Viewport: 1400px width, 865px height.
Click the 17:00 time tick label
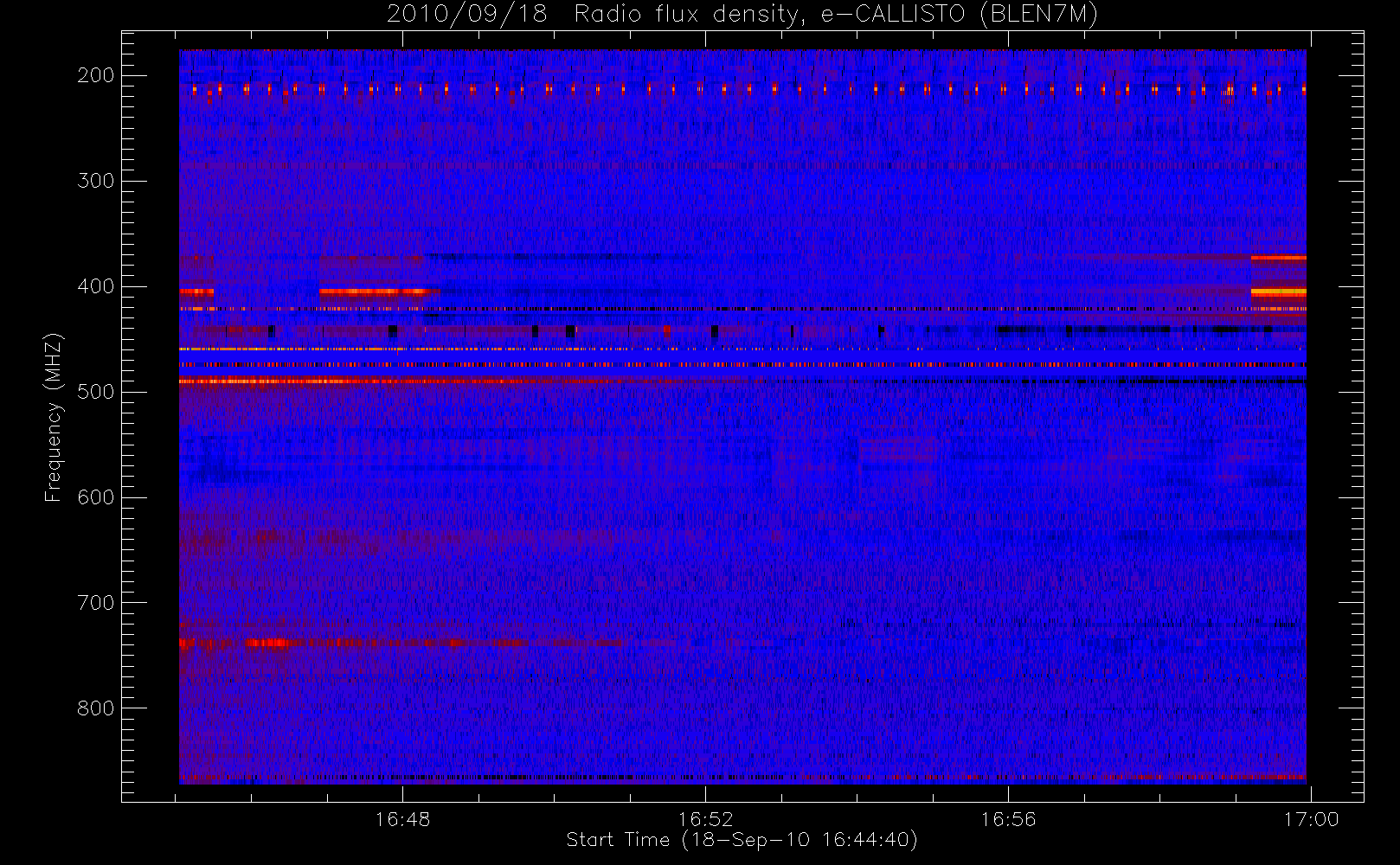pos(1311,819)
